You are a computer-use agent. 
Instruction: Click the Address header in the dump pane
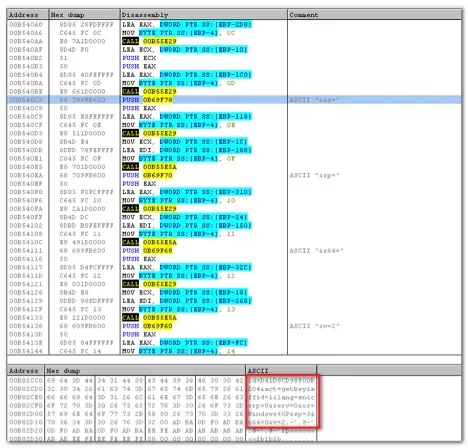(26, 371)
